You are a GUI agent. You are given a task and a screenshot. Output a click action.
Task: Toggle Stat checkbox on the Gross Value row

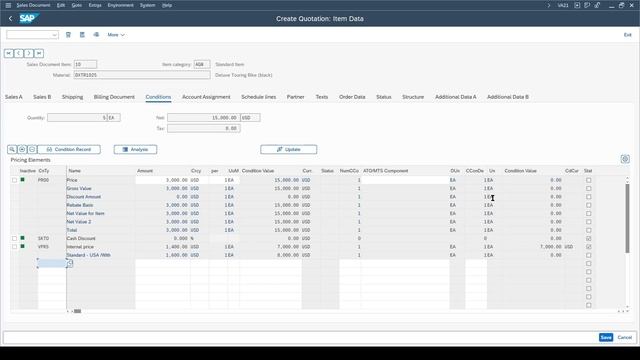(589, 189)
